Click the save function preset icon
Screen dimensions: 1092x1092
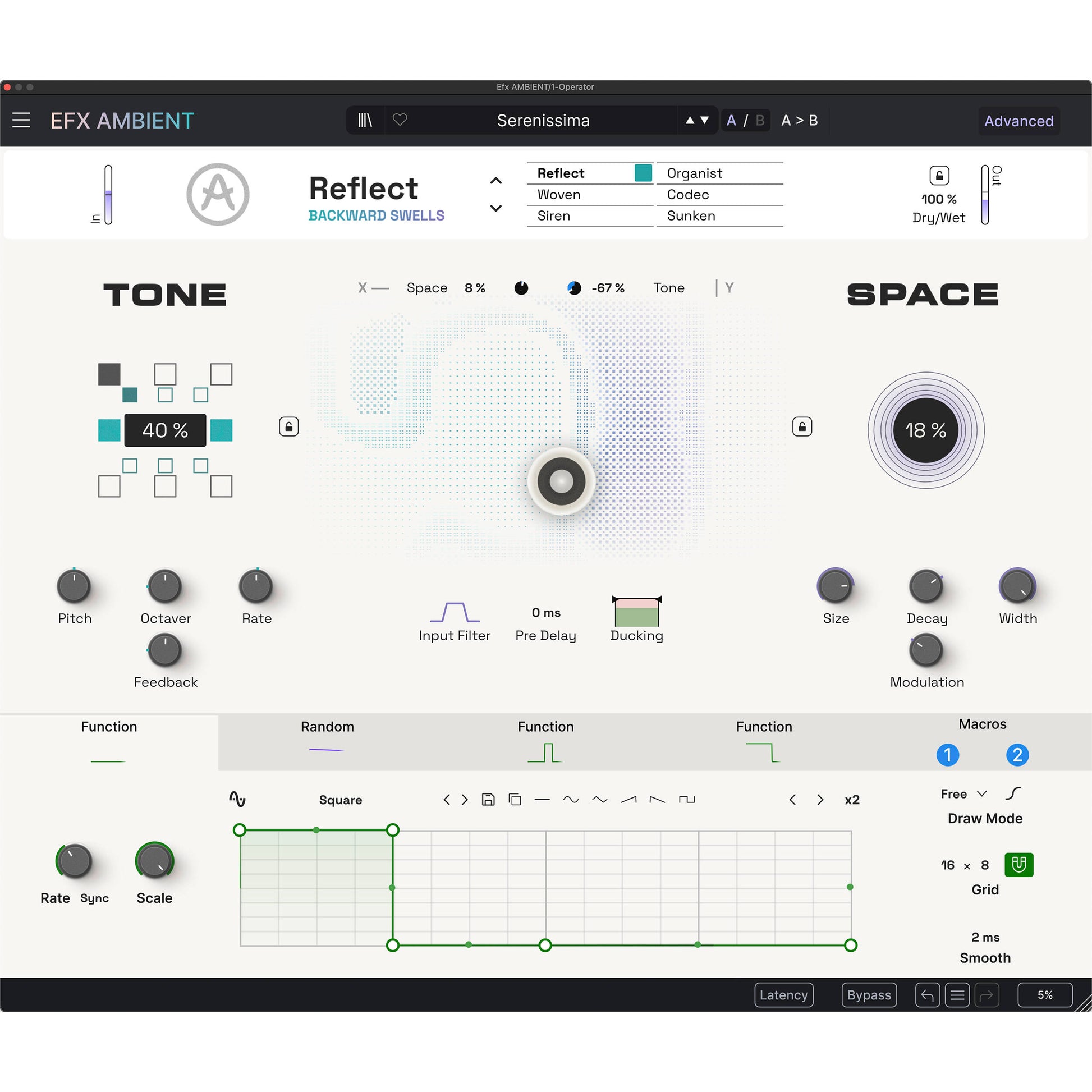tap(488, 799)
